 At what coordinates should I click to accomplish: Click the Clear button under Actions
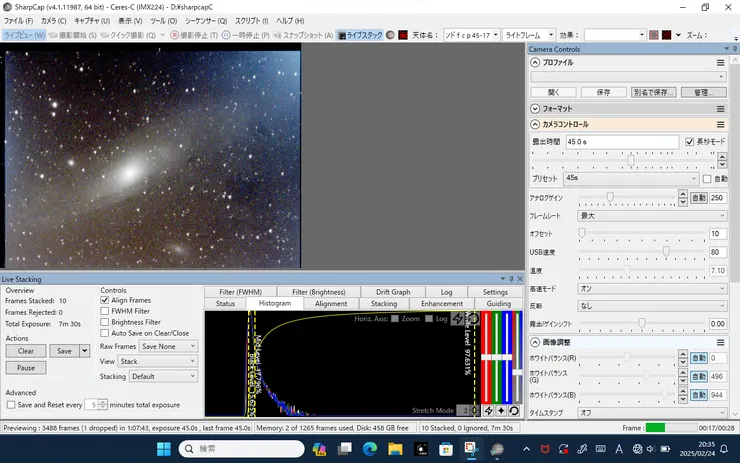26,351
